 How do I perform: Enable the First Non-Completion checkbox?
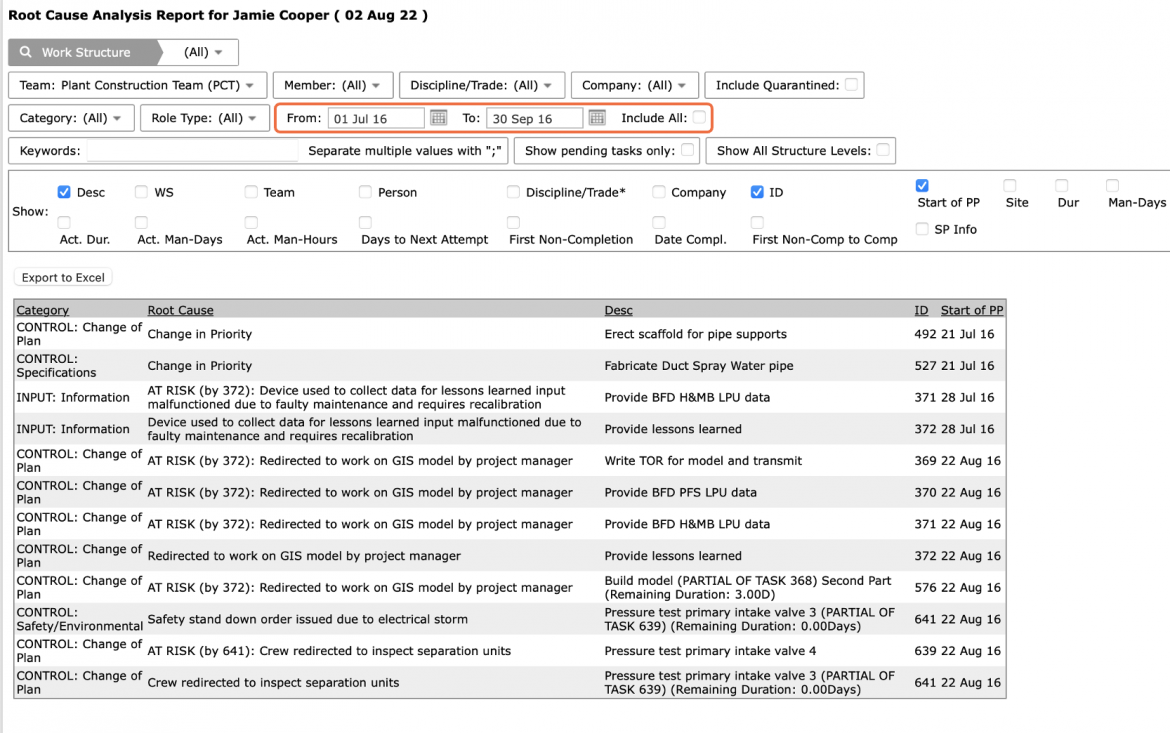[x=513, y=222]
